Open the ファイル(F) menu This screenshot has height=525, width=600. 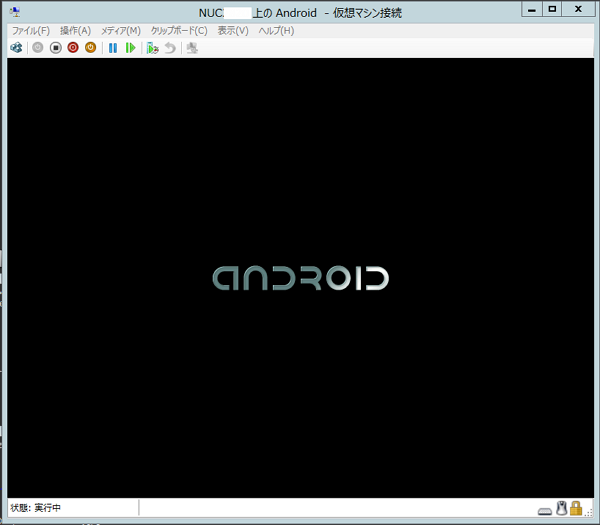coord(31,31)
